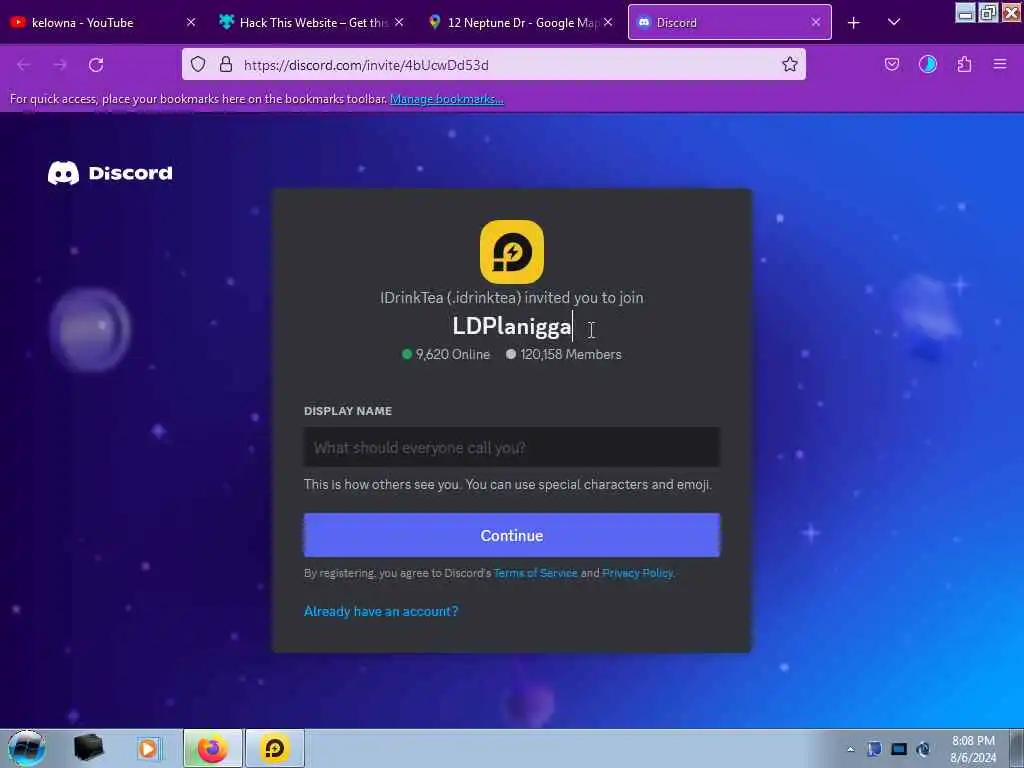Focus the Display Name input field
Viewport: 1024px width, 768px height.
(511, 447)
